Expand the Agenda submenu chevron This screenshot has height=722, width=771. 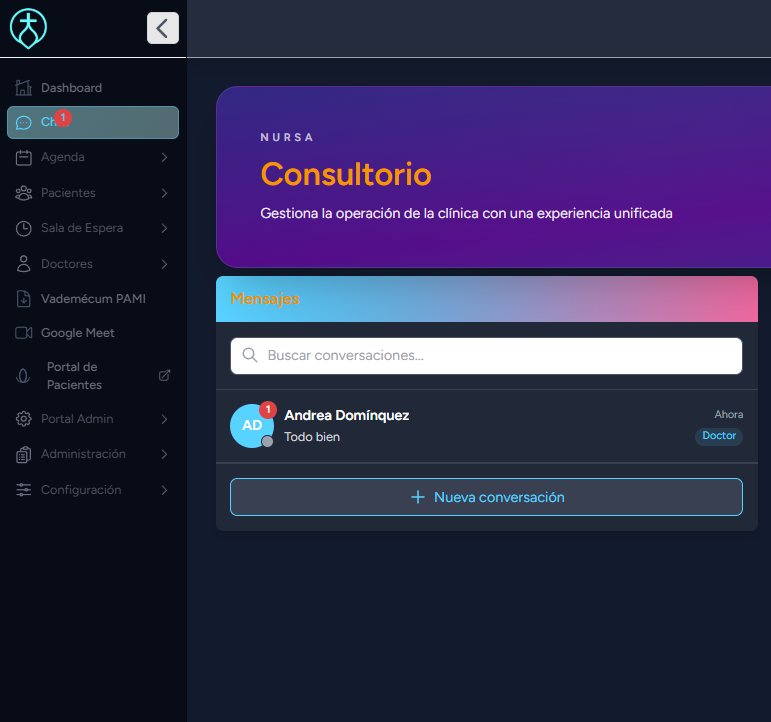click(164, 157)
